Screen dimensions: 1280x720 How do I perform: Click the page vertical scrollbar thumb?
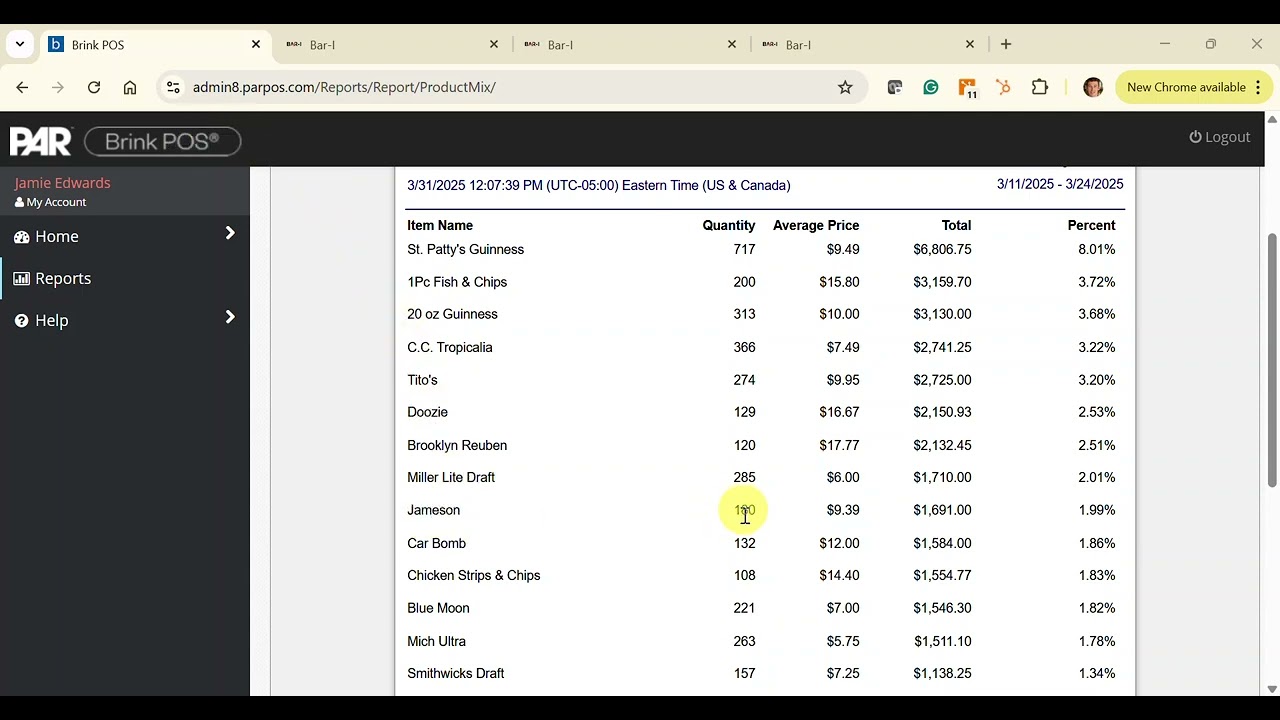pyautogui.click(x=1272, y=360)
